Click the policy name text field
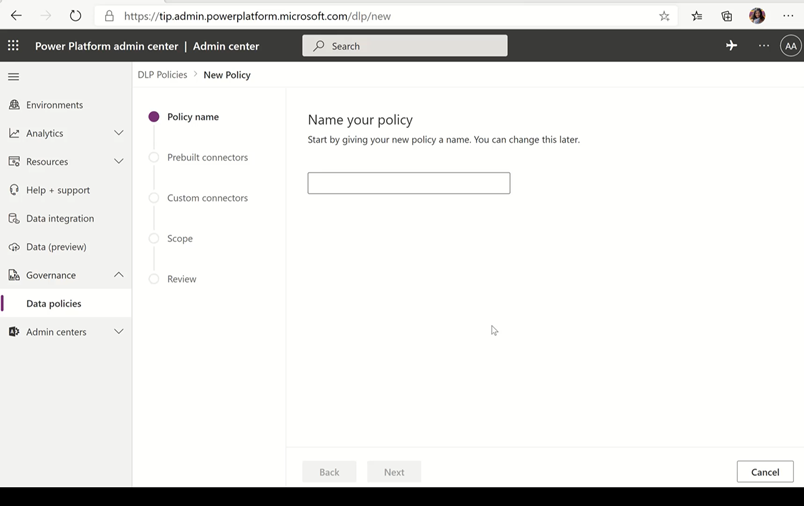 [408, 183]
